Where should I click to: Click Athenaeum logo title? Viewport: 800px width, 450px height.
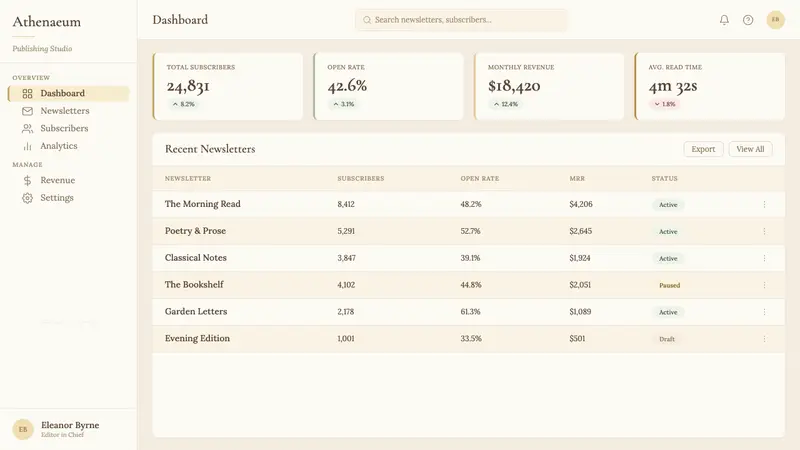coord(46,22)
